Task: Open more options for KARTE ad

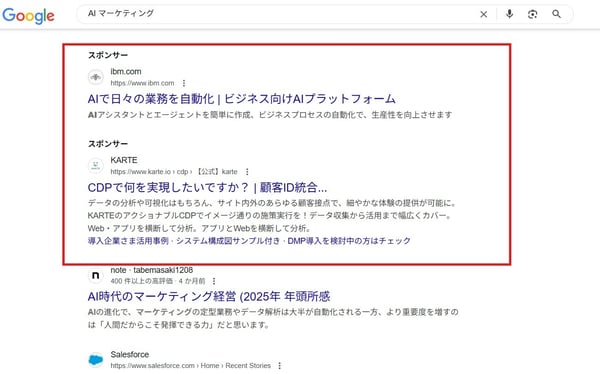Action: pyautogui.click(x=247, y=171)
